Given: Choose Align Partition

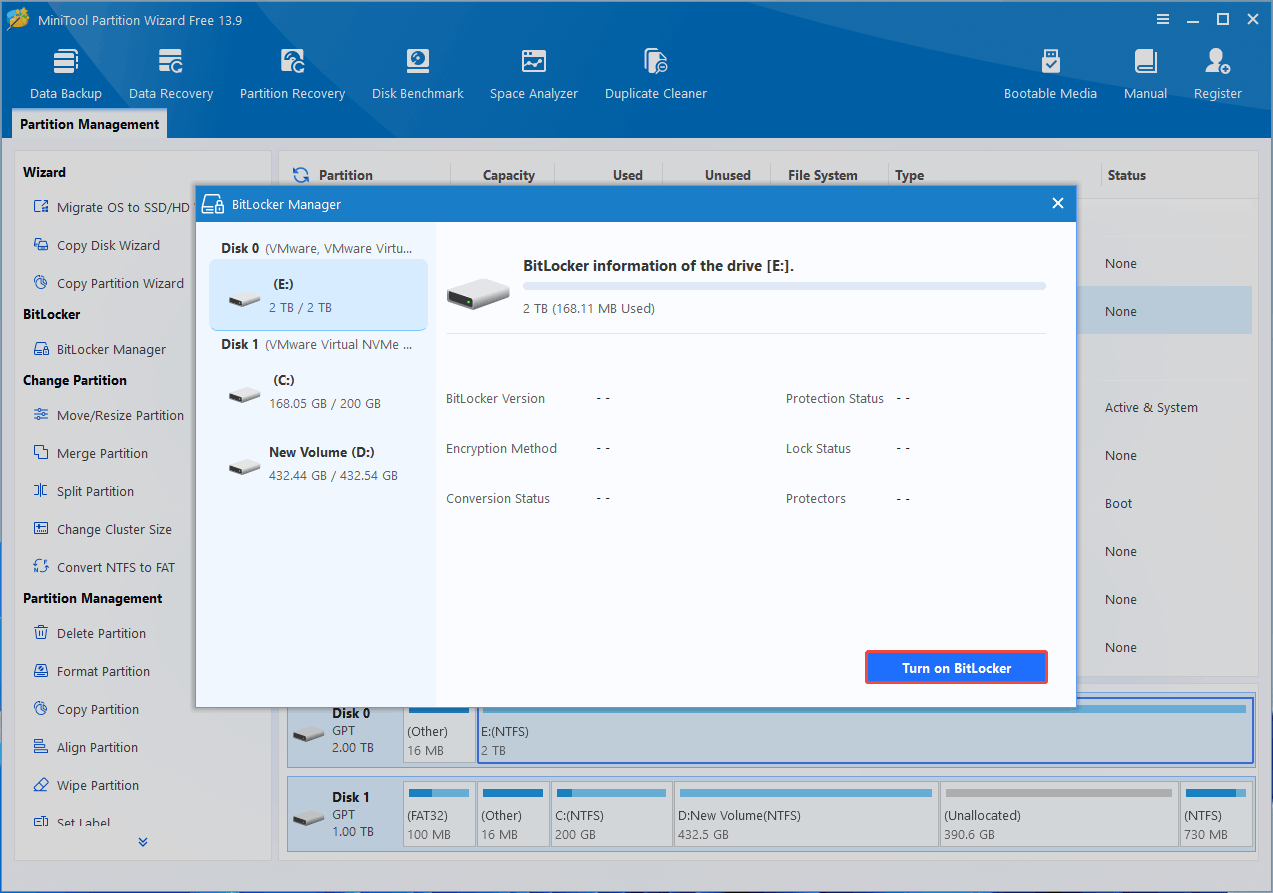Looking at the screenshot, I should click(86, 747).
